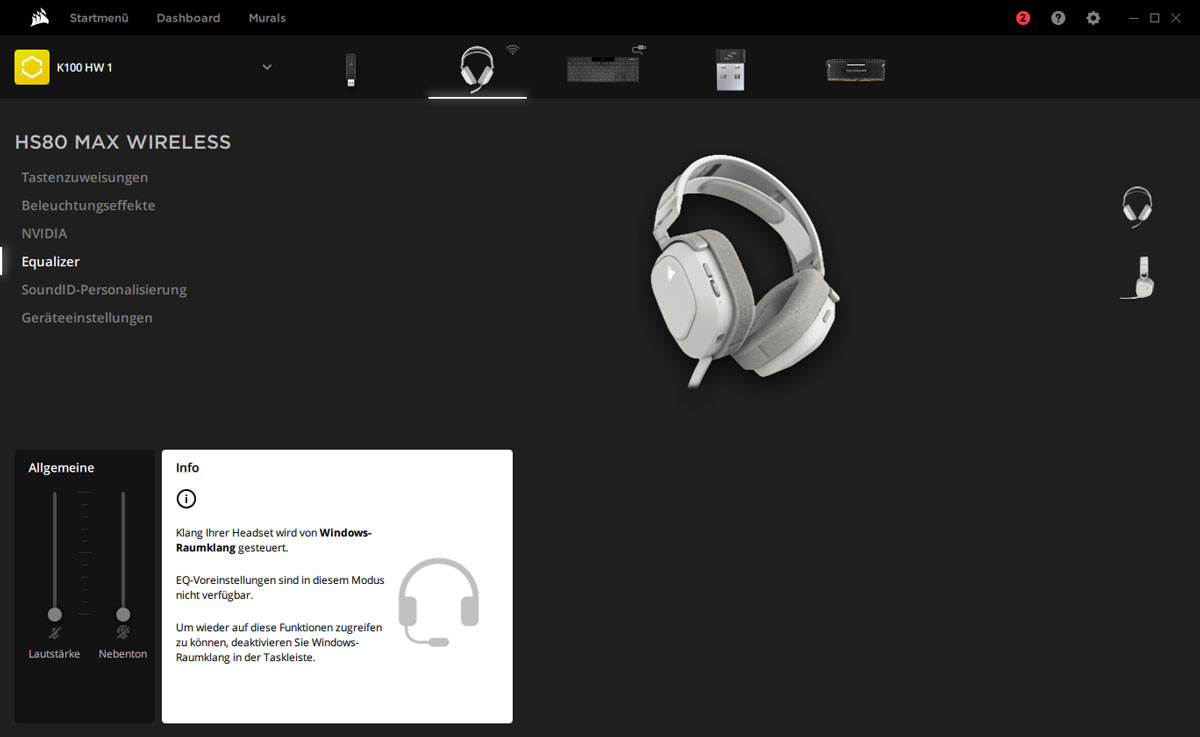Image resolution: width=1200 pixels, height=737 pixels.
Task: Open Beleuchtungseffekte section
Action: pyautogui.click(x=88, y=206)
